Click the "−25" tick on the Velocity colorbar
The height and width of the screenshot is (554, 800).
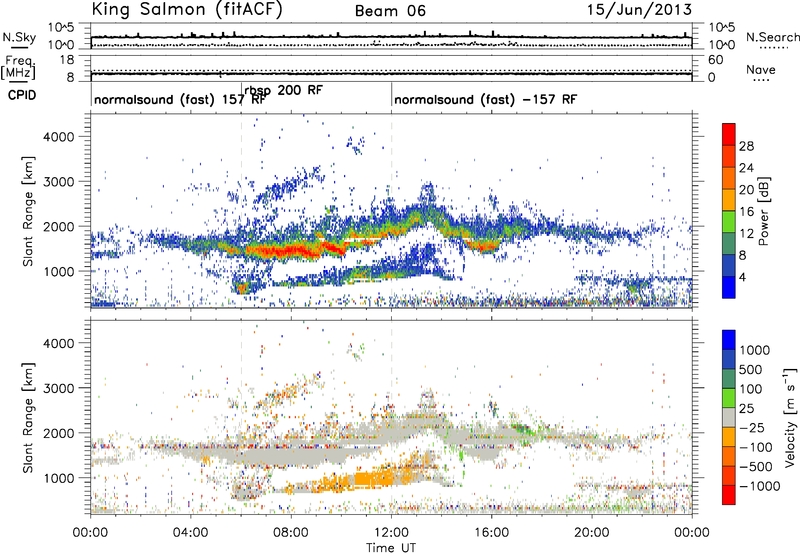click(x=752, y=427)
